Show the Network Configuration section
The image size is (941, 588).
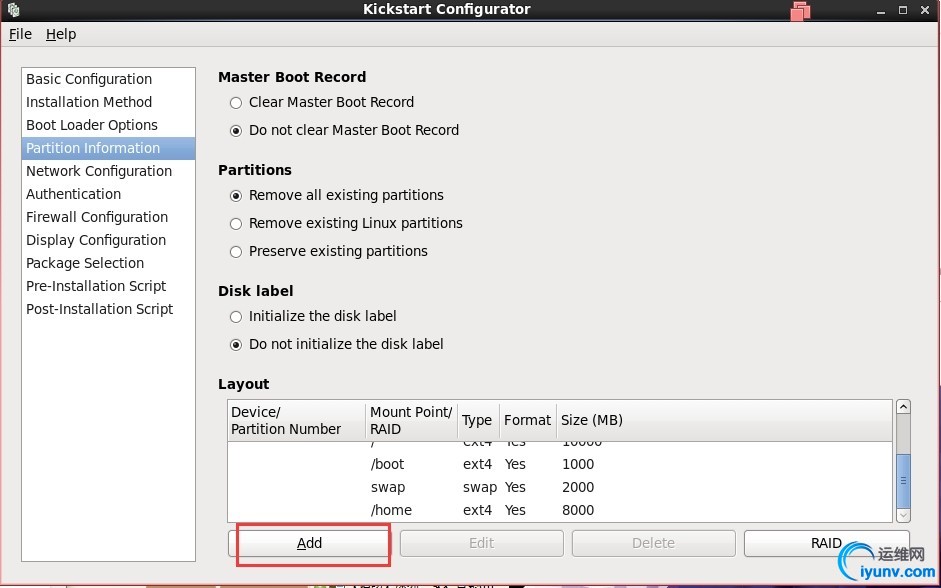tap(108, 171)
